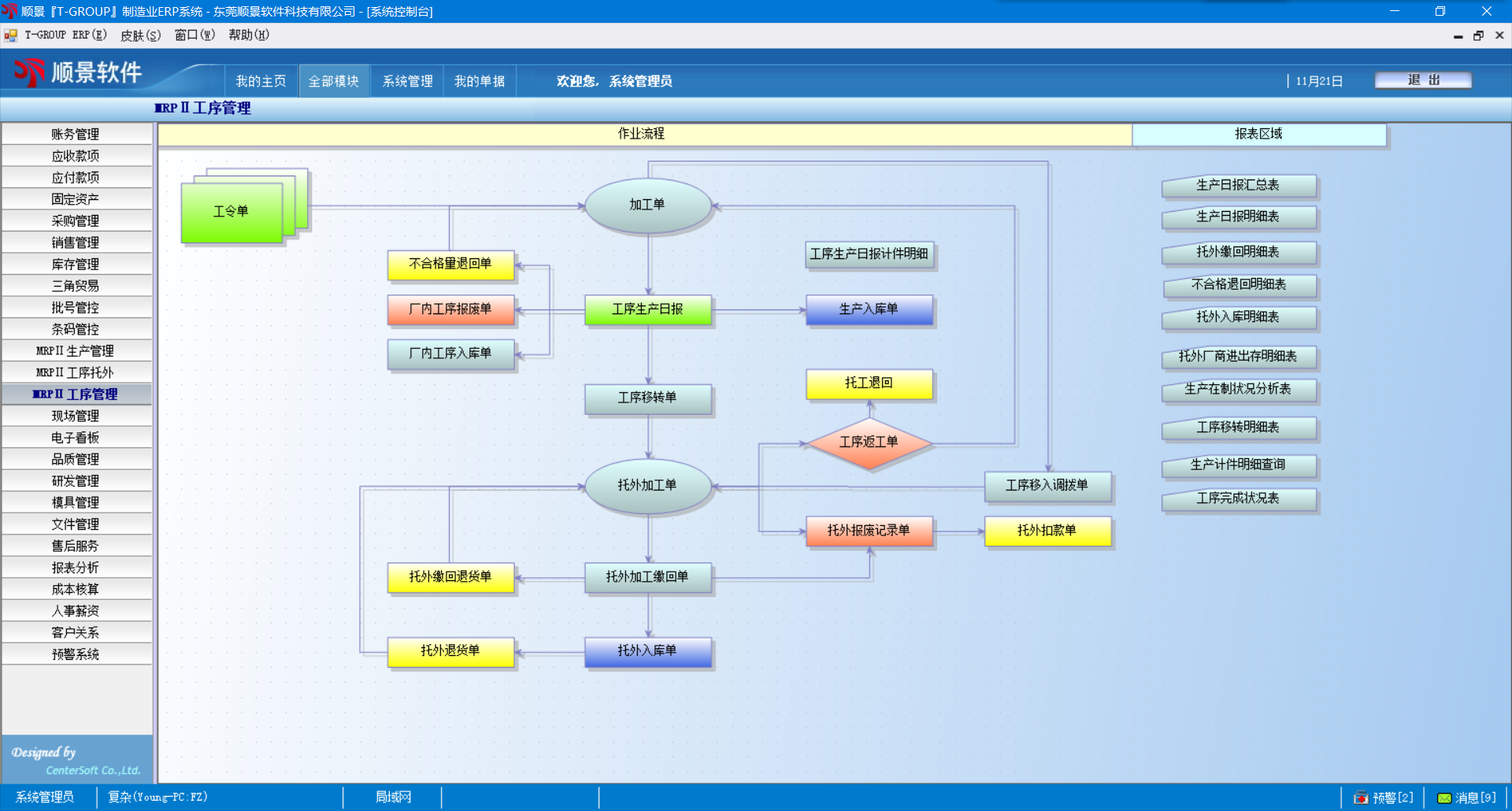Open the 工序生产日报 green node

(647, 309)
